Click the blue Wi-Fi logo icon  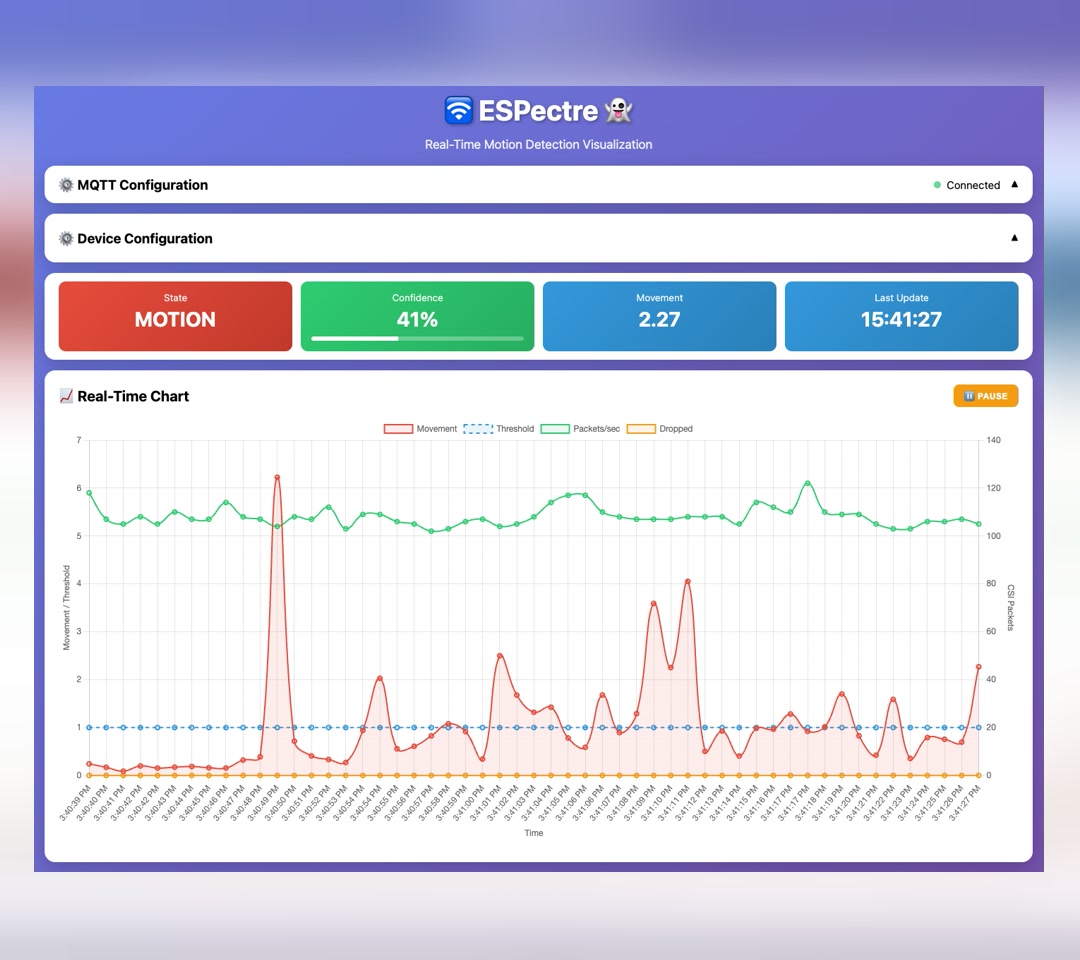458,110
